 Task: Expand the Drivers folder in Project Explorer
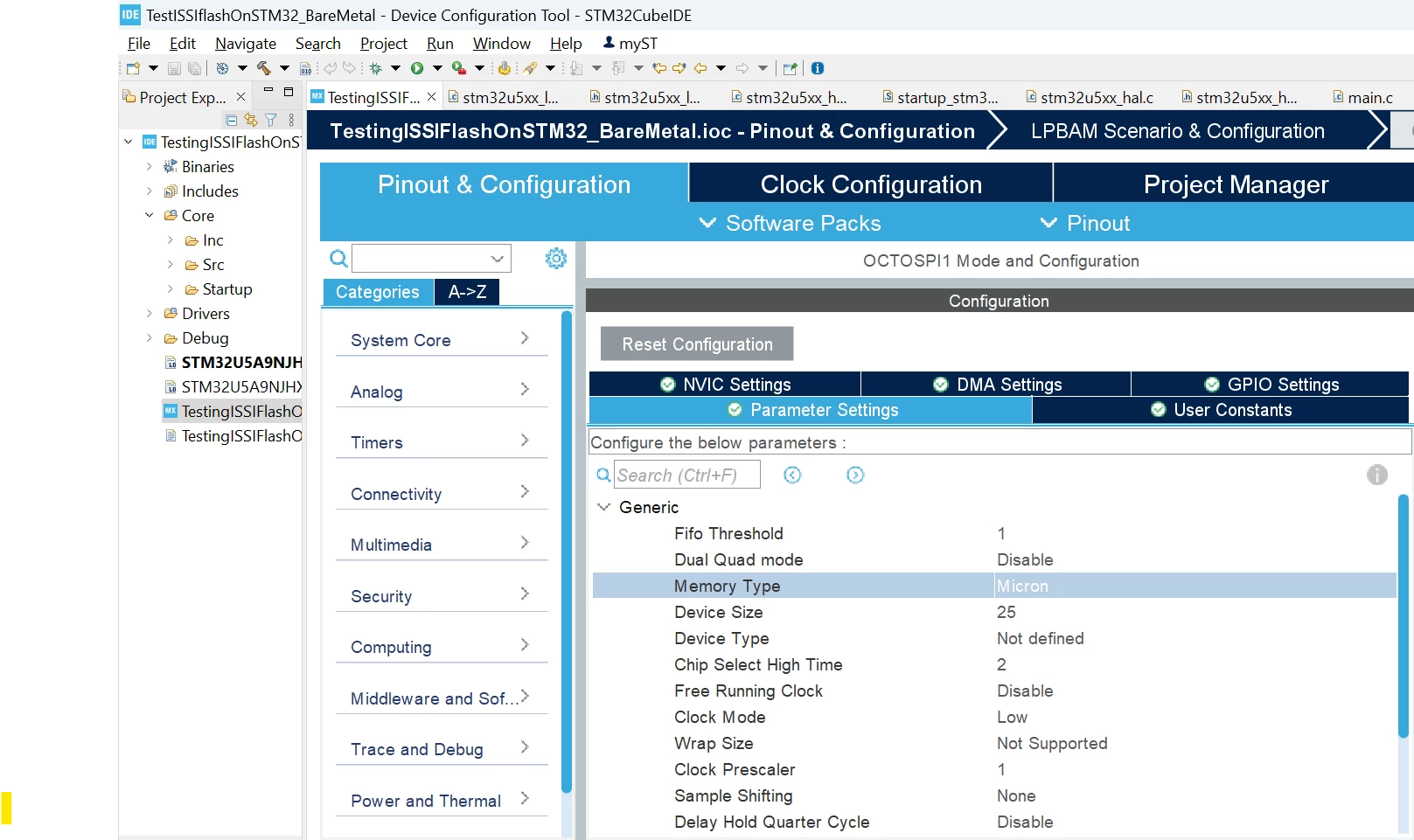pos(149,313)
